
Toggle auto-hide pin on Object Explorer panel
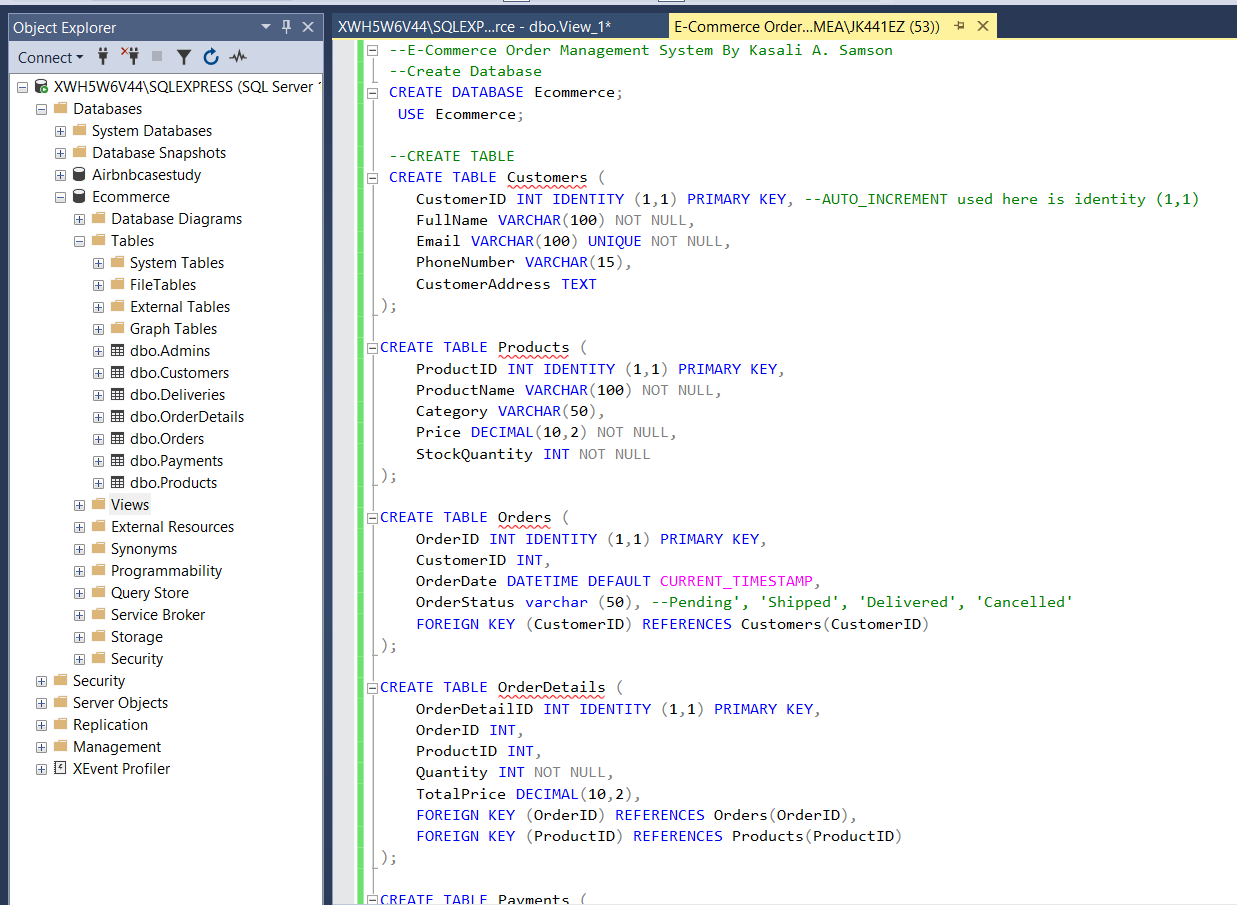pyautogui.click(x=287, y=27)
